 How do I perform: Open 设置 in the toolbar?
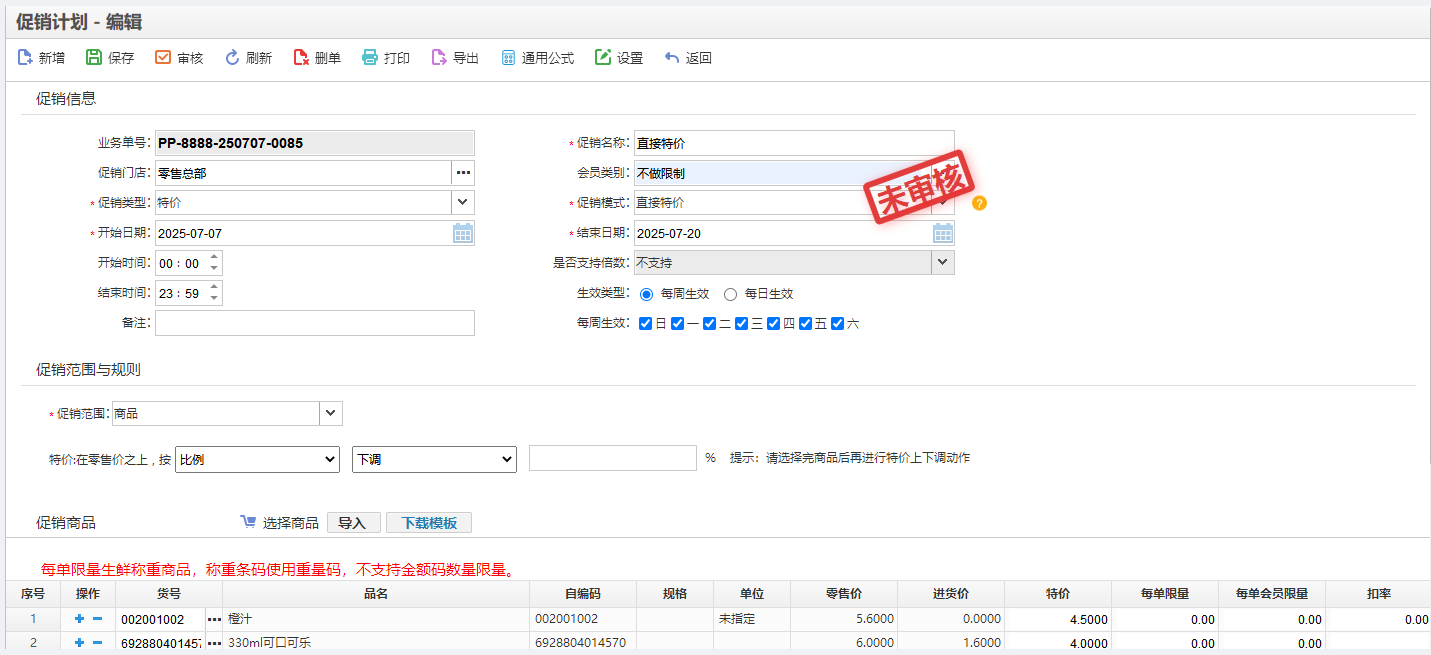[619, 58]
